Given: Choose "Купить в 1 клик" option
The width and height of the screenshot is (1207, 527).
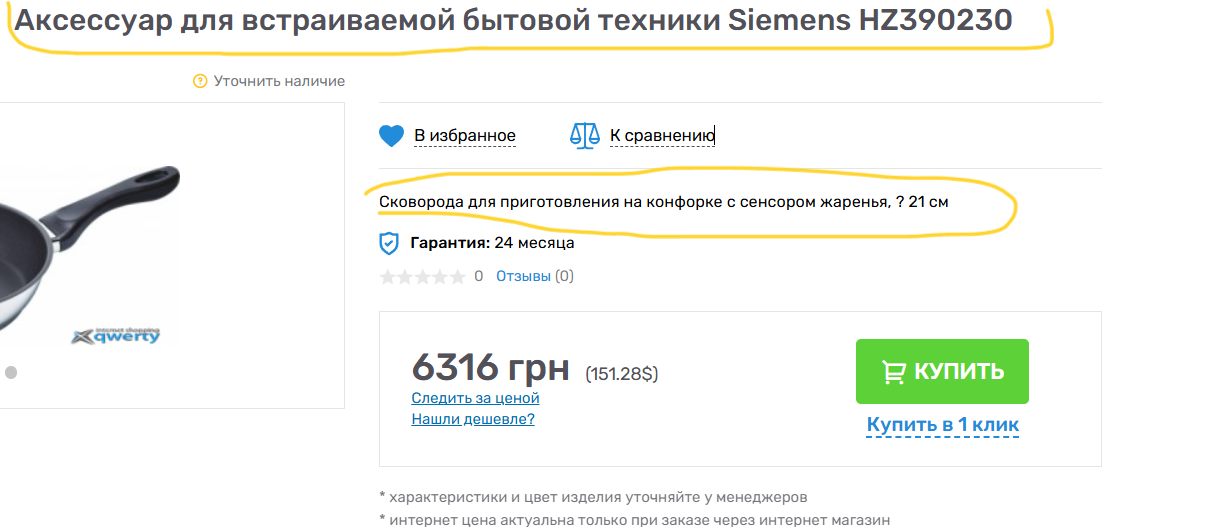Looking at the screenshot, I should (942, 425).
